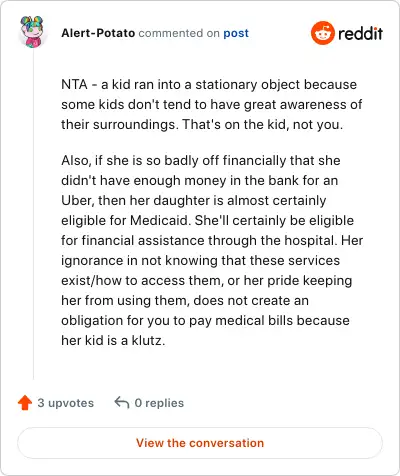Click the word "Uber" in the comment
The height and width of the screenshot is (476, 400).
[75, 200]
